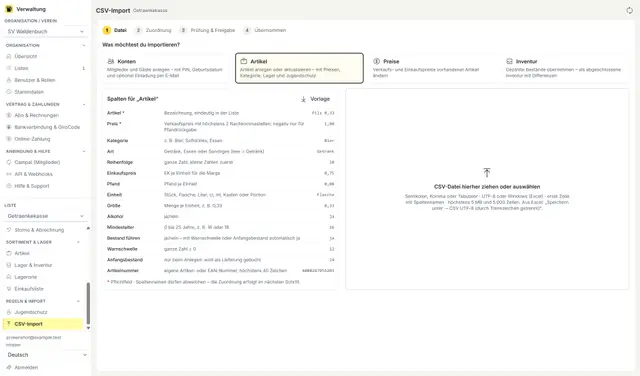
Task: Go to step 2 Zuordnung
Action: point(153,30)
